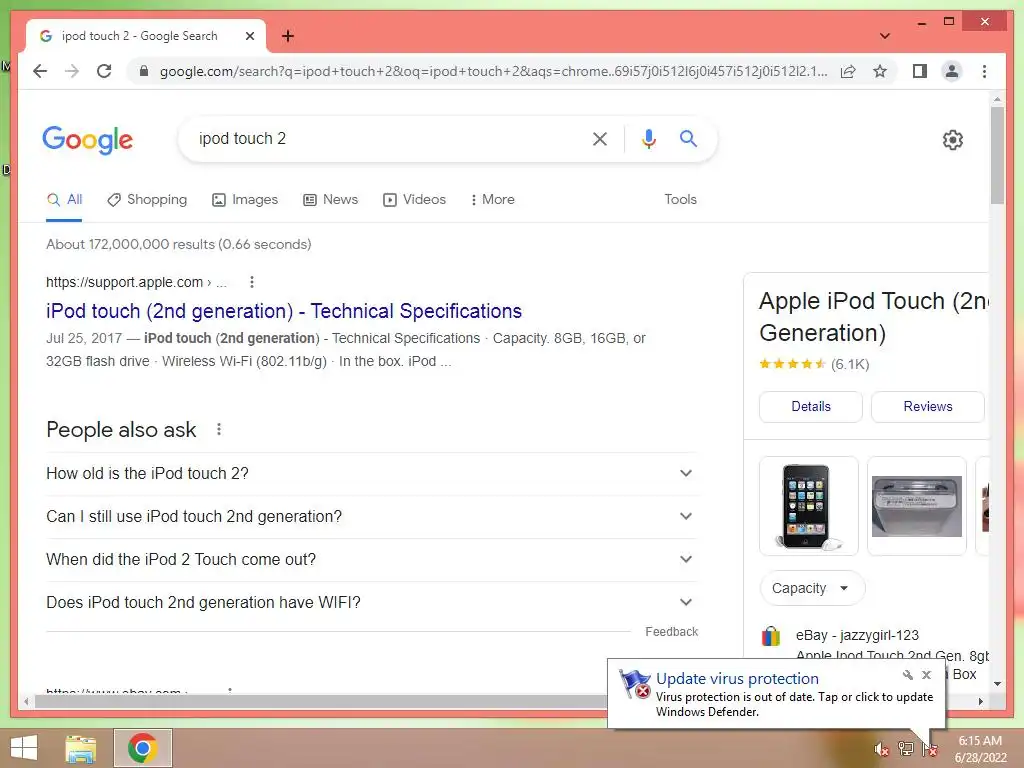The image size is (1024, 768).
Task: Open options for support.apple.com result
Action: (252, 282)
